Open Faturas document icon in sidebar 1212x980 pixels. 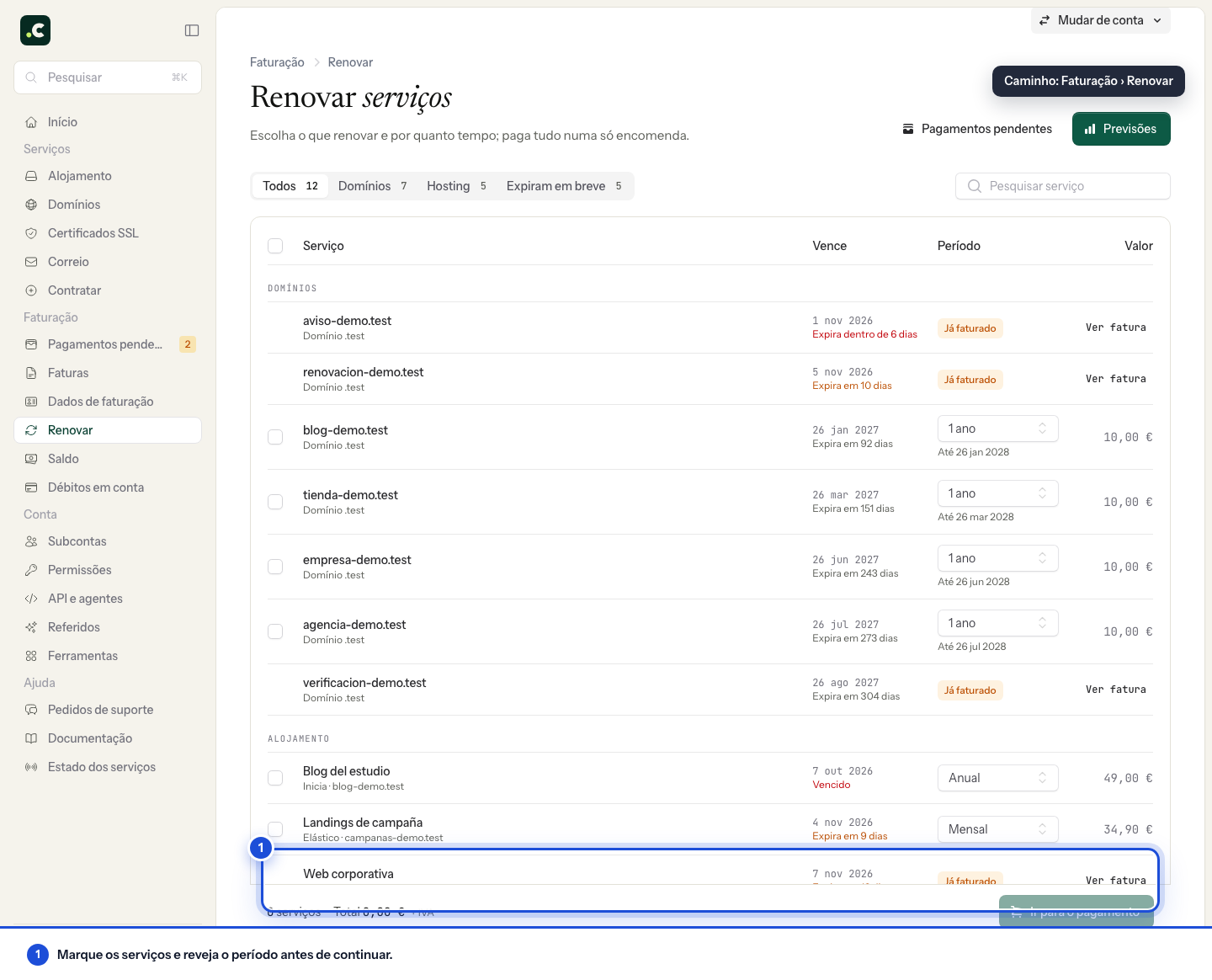[x=31, y=373]
